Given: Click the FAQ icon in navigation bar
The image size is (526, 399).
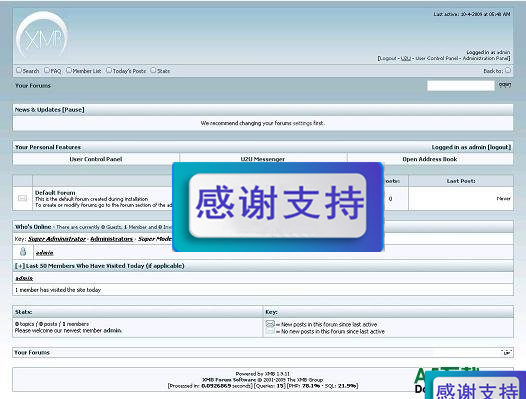Looking at the screenshot, I should click(47, 70).
